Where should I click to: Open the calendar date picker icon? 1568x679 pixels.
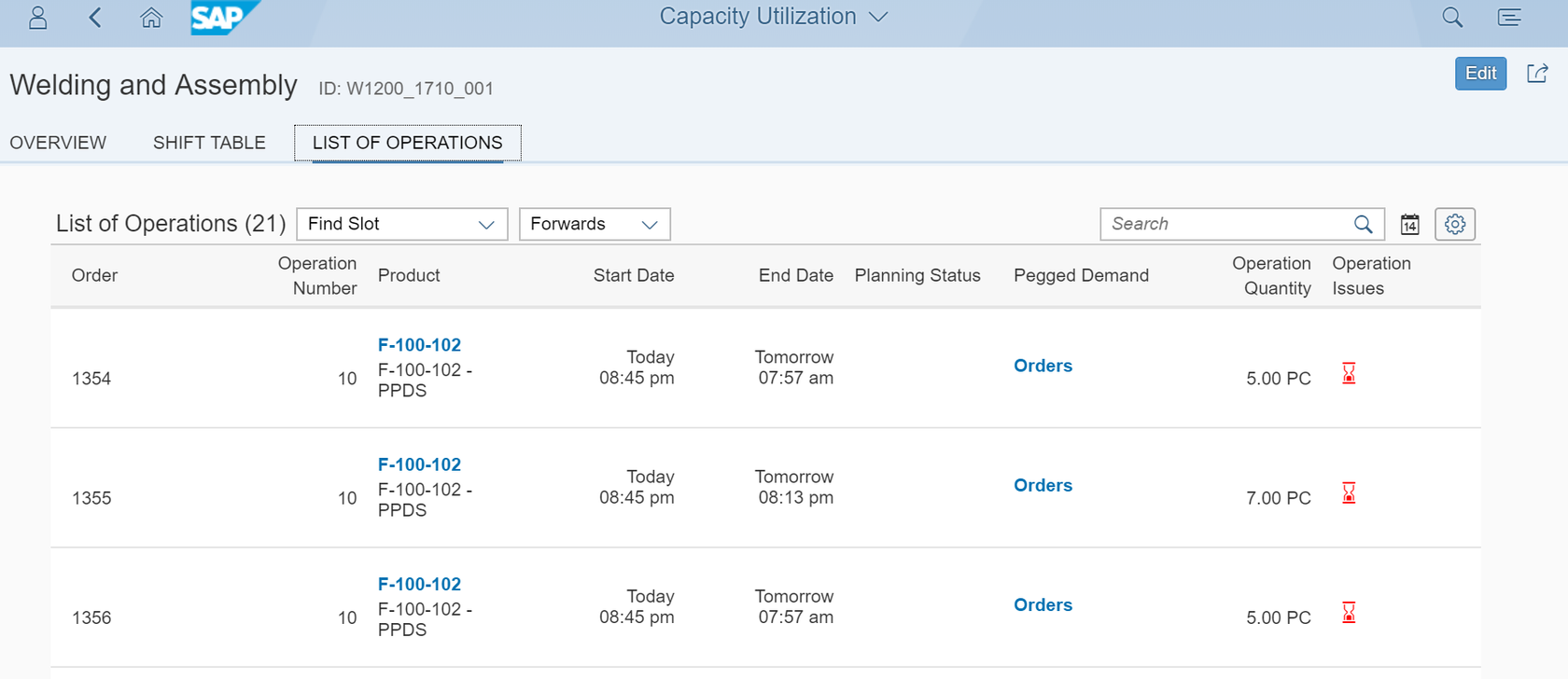(1409, 224)
